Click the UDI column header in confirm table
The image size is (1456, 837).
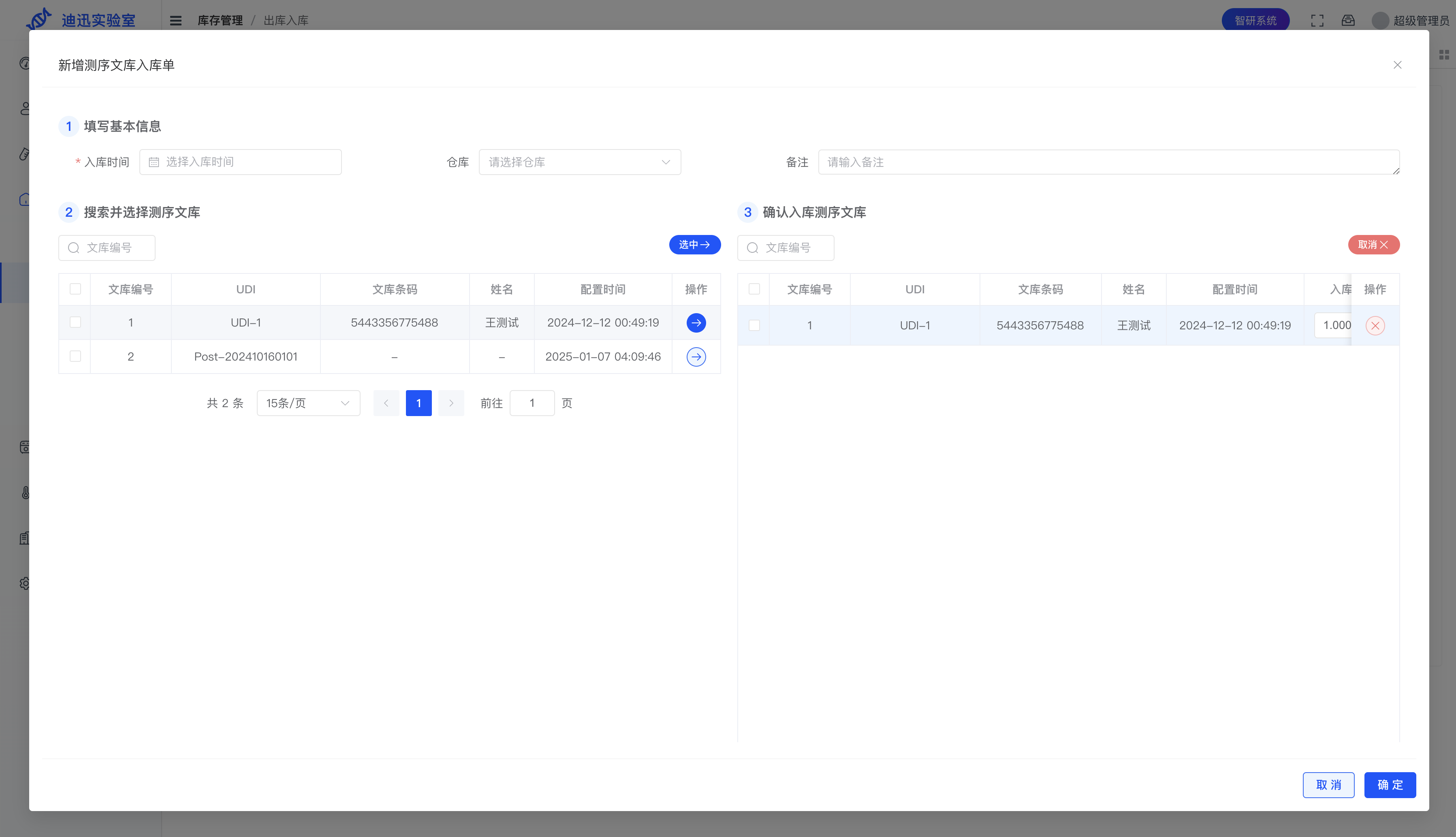(x=914, y=289)
